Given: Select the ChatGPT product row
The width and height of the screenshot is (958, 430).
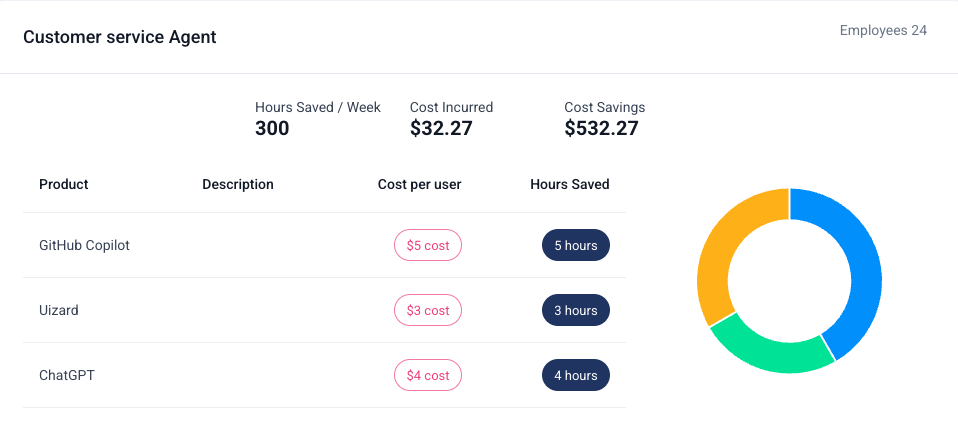Looking at the screenshot, I should [67, 375].
